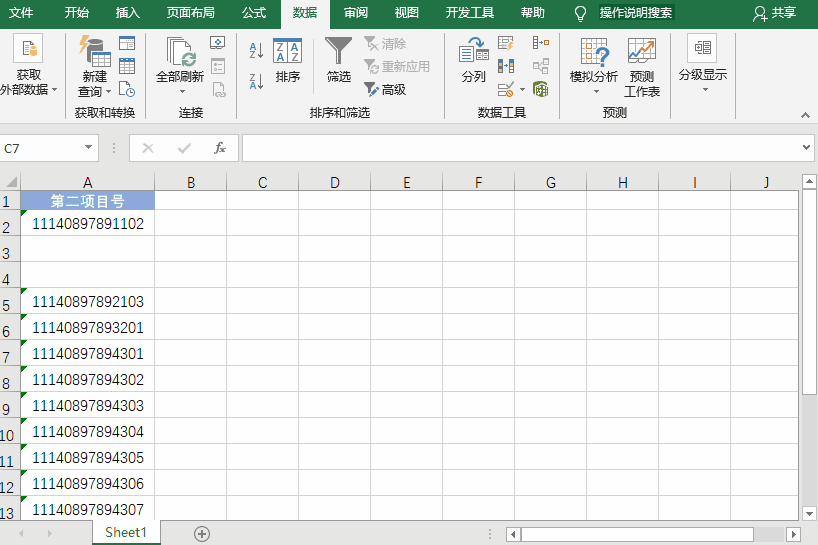Open the Data Validation dropdown arrow

[522, 90]
